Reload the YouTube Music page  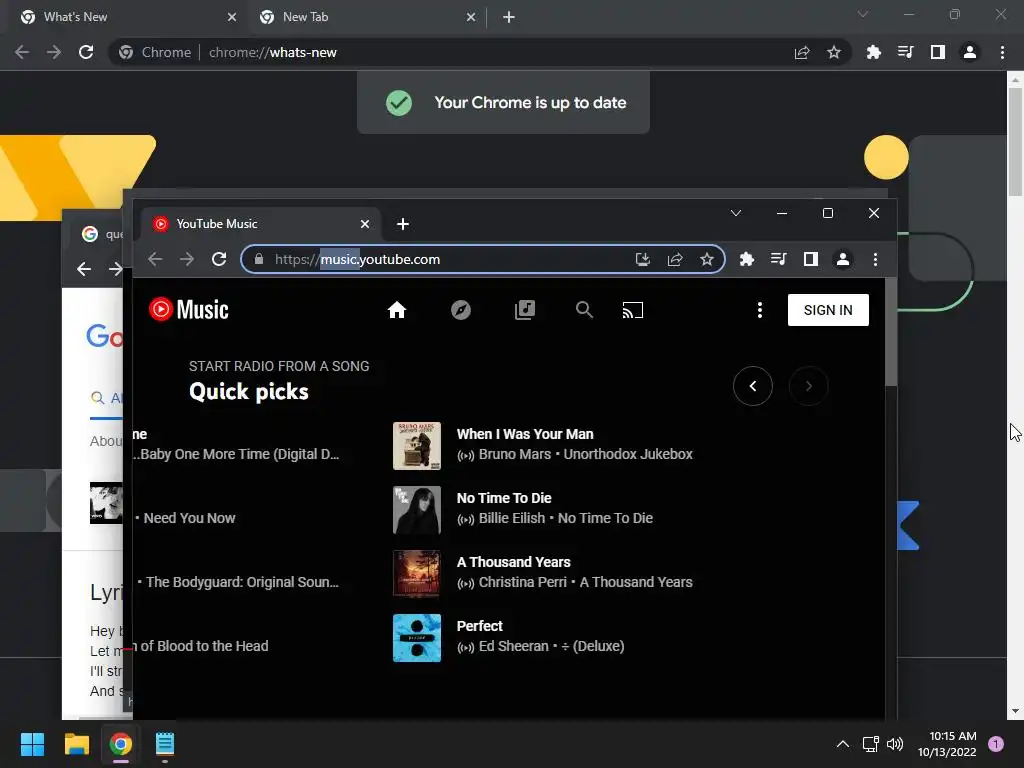point(219,259)
